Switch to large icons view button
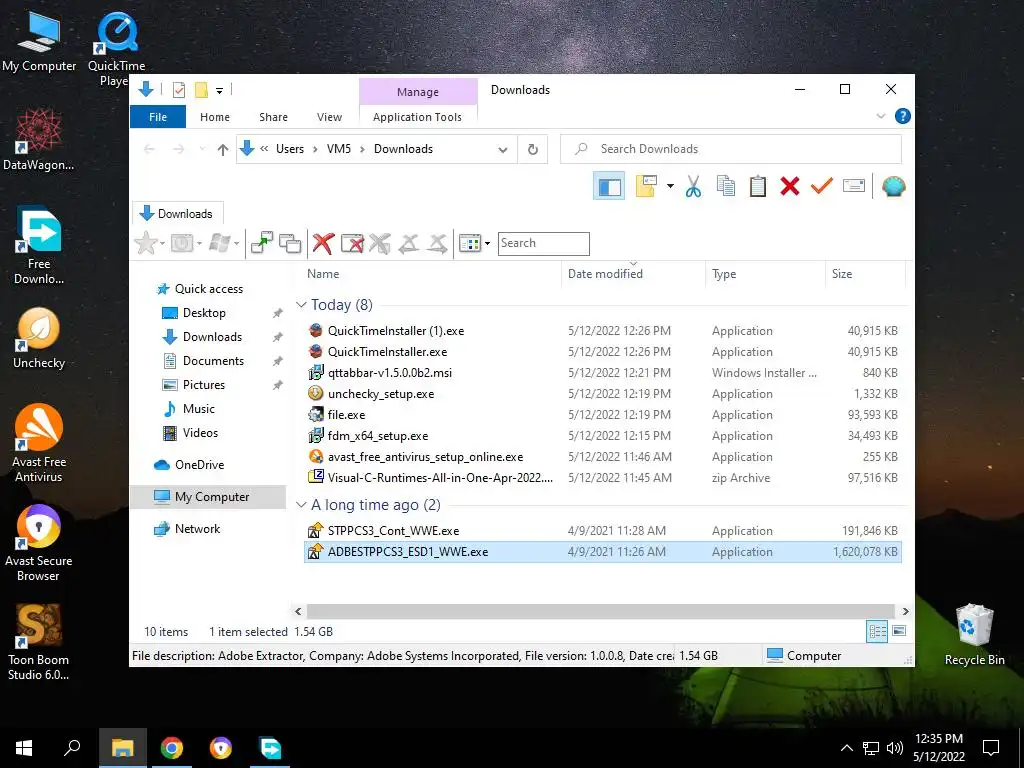This screenshot has height=768, width=1024. (x=899, y=631)
